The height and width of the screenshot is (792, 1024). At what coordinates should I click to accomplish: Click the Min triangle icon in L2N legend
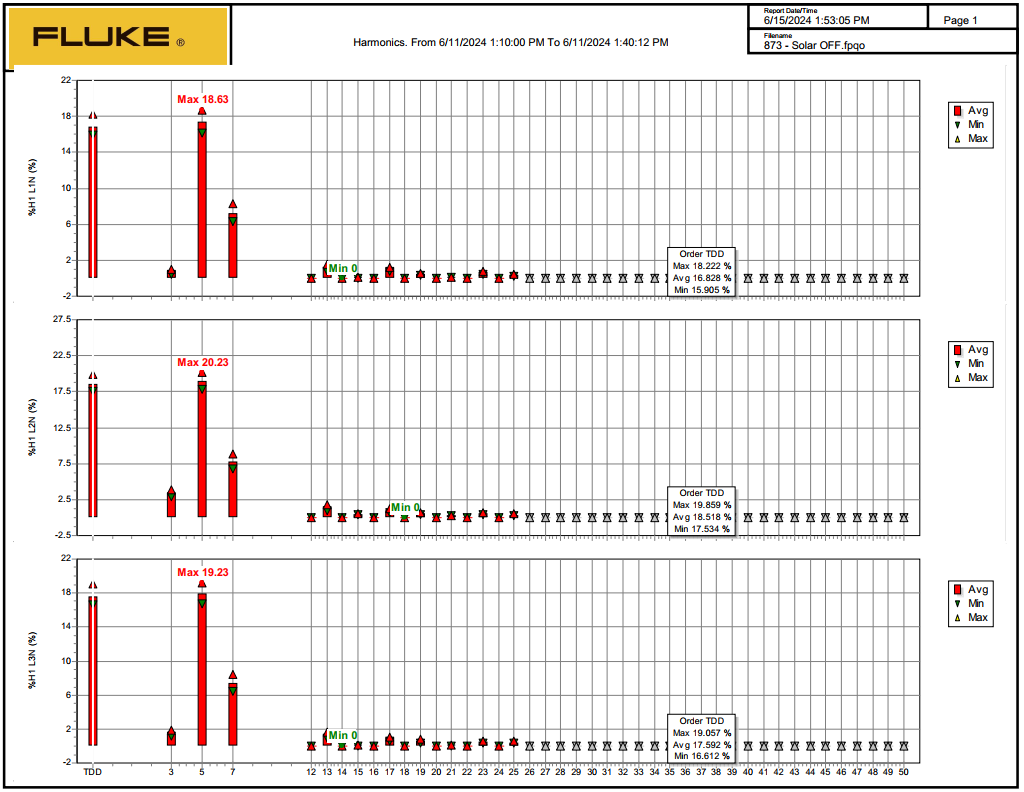point(957,364)
